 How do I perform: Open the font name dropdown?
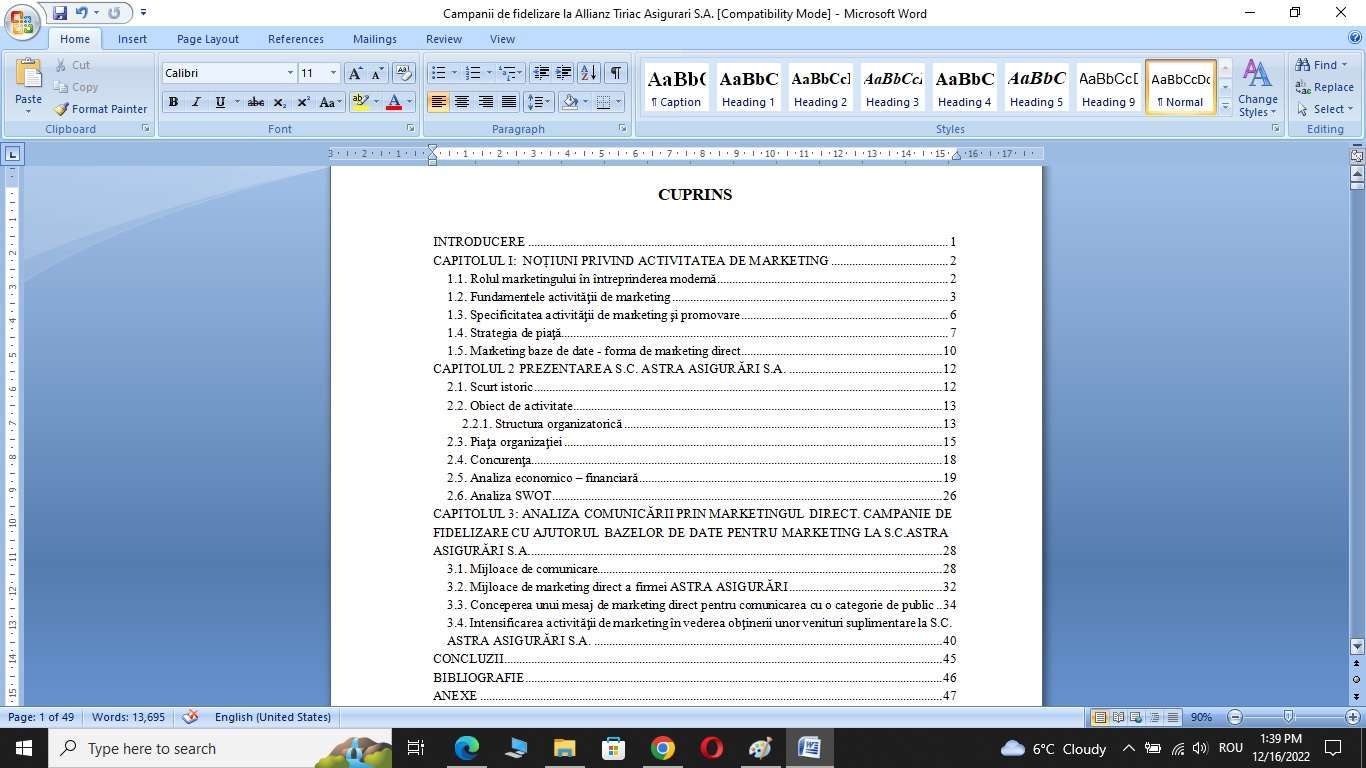click(290, 73)
